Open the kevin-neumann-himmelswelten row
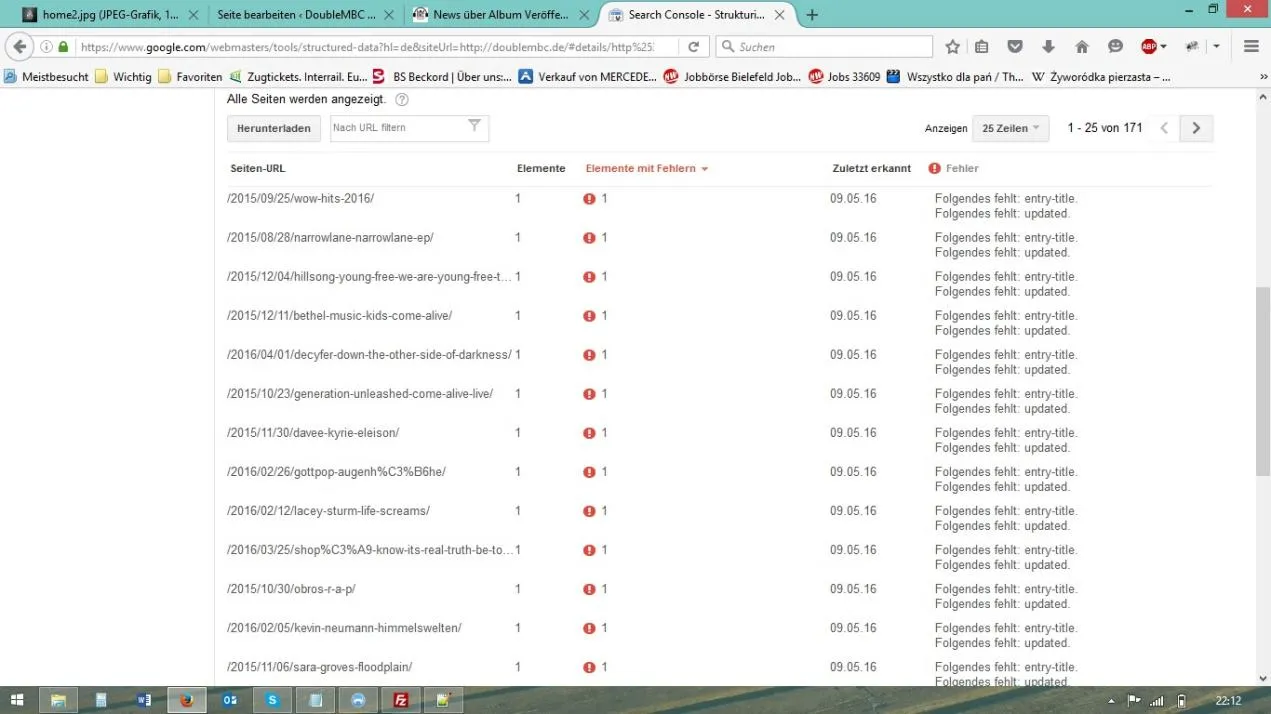 [x=344, y=628]
